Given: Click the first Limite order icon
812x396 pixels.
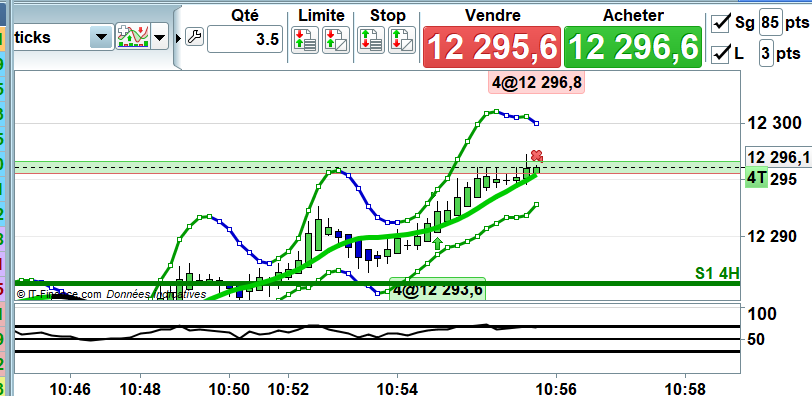Looking at the screenshot, I should tap(305, 40).
